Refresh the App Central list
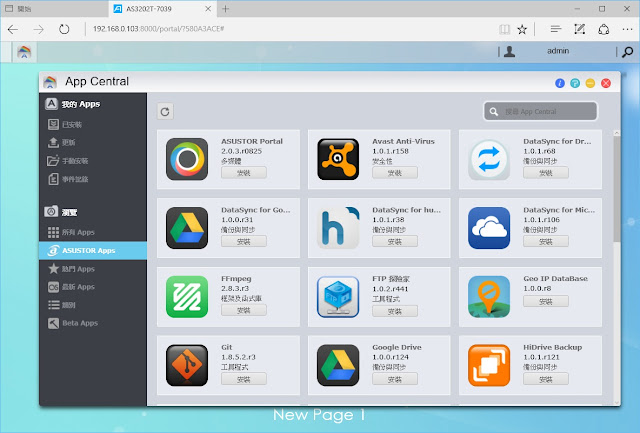Viewport: 640px width, 433px height. click(165, 111)
